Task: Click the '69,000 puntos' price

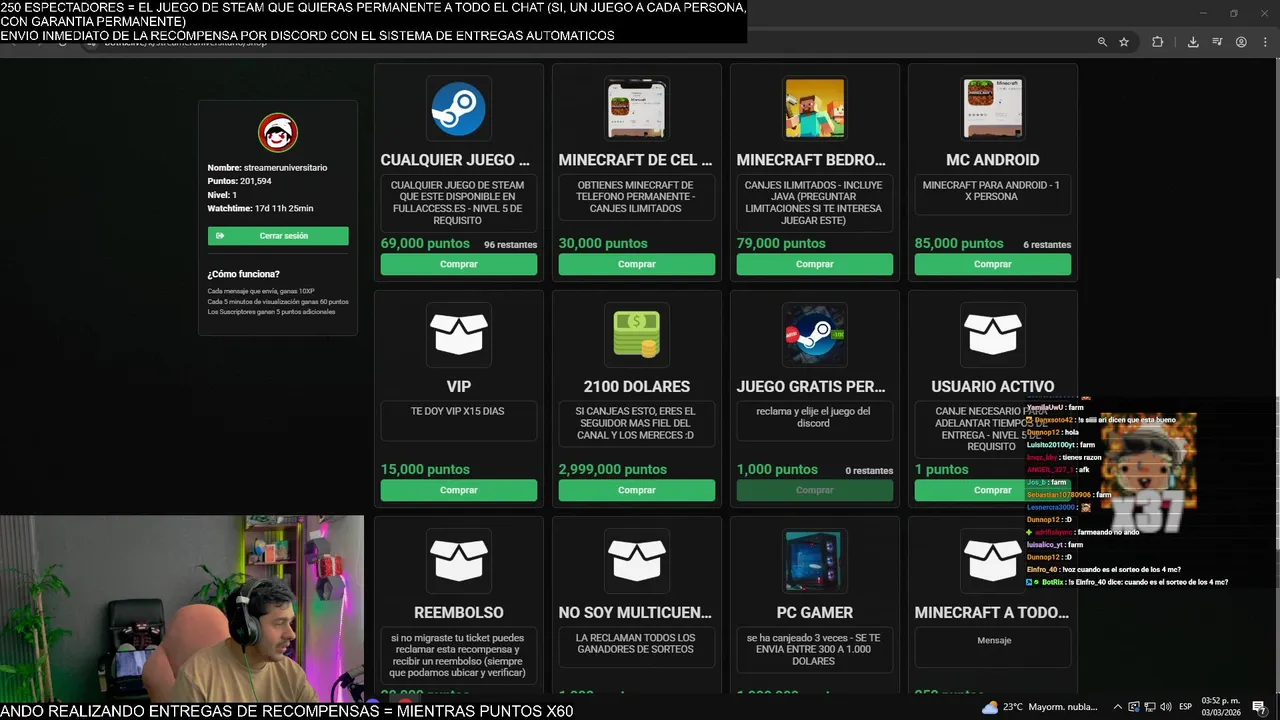Action: 425,244
